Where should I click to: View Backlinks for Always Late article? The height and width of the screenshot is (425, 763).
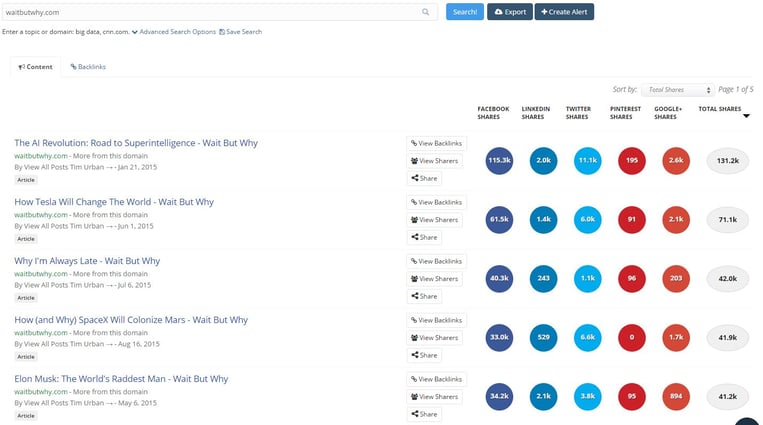pos(436,261)
